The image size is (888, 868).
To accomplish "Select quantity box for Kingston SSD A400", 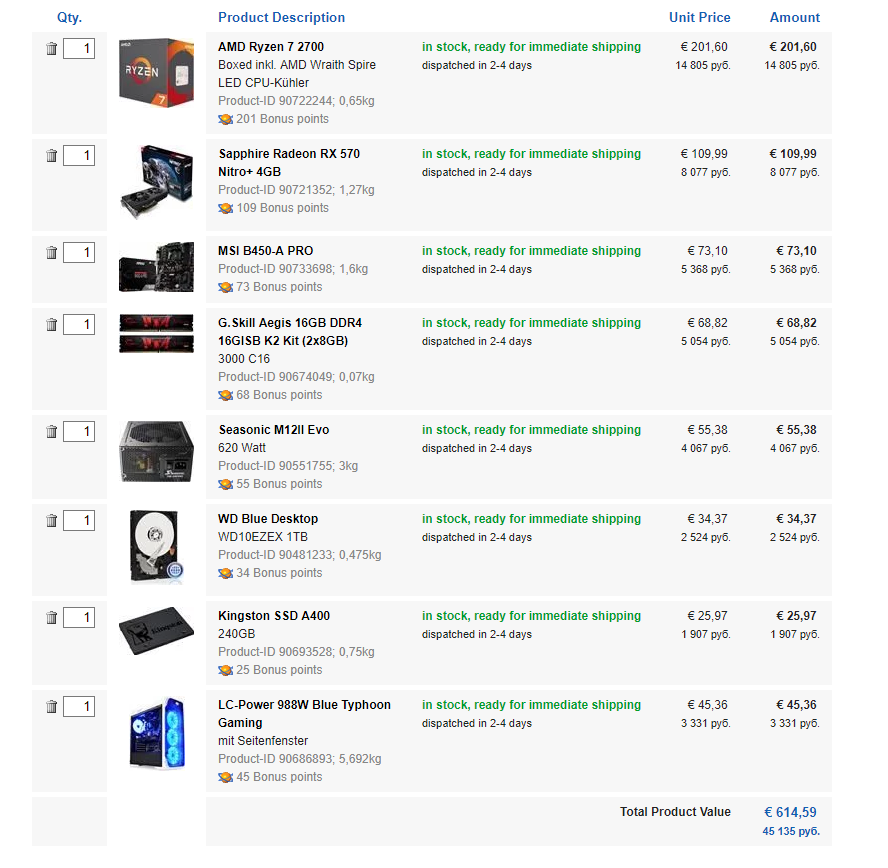I will coord(79,617).
